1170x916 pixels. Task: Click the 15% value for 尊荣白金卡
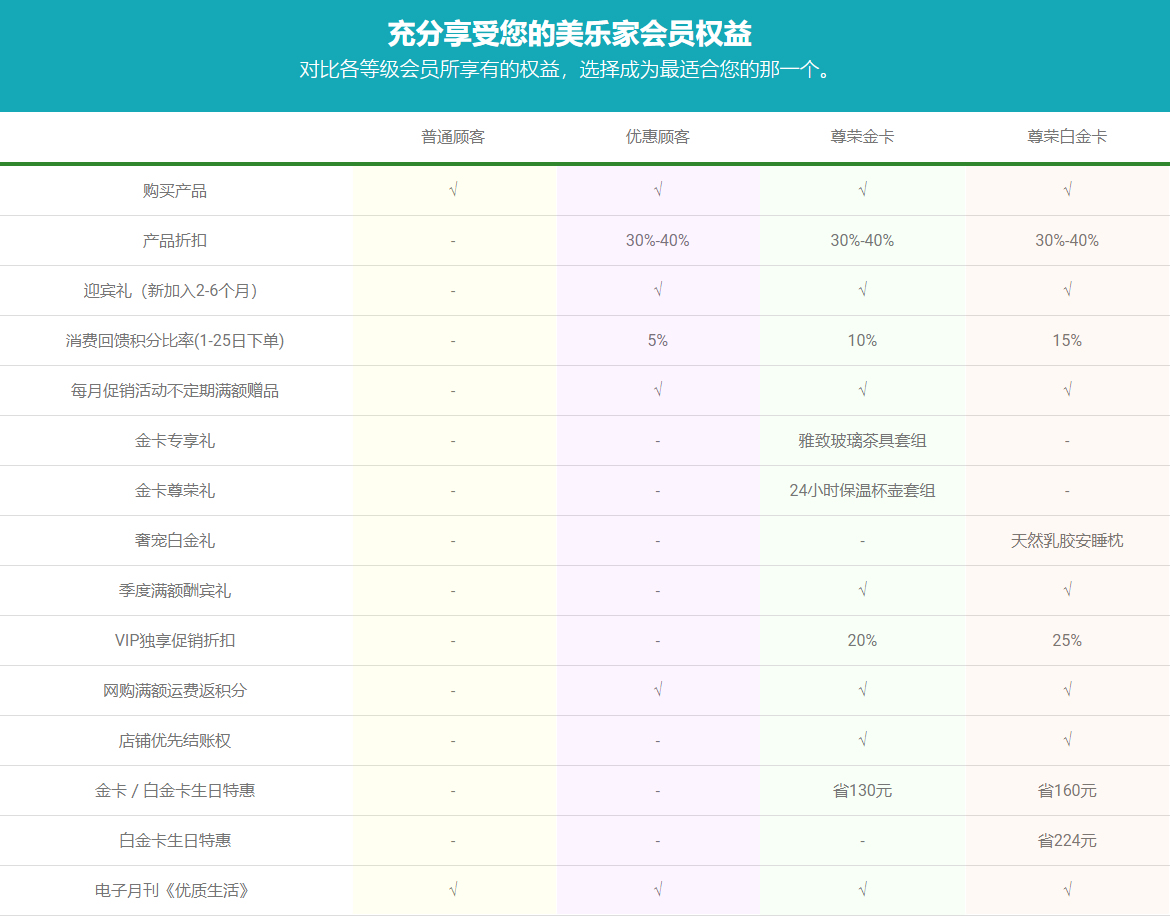[1067, 341]
